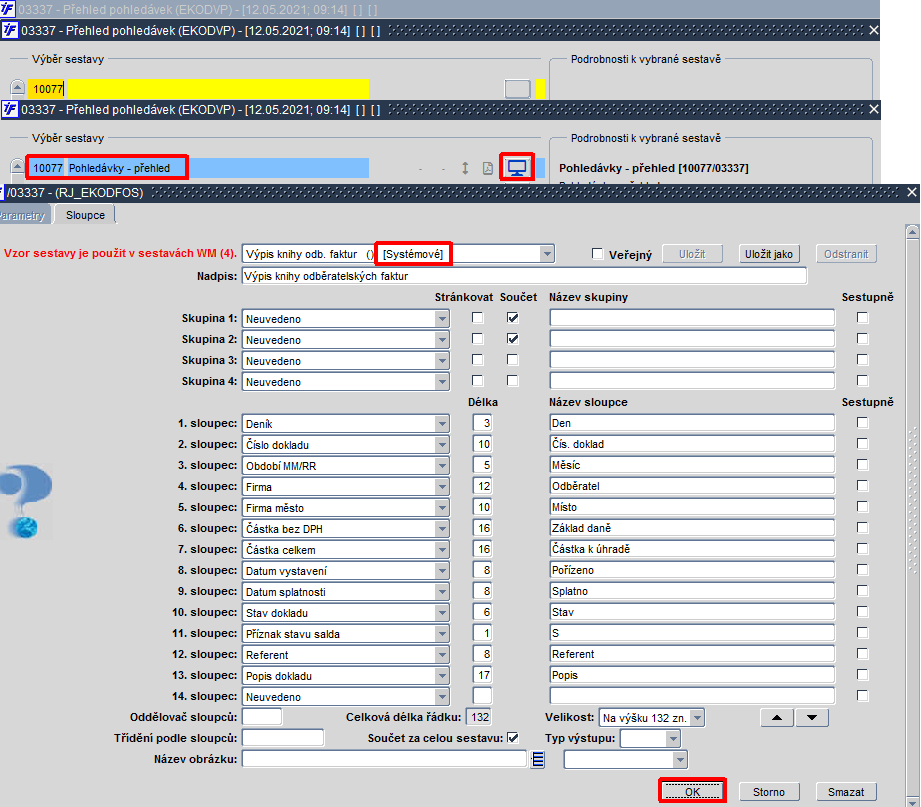Expand the 6. sloupec Částka bez DPH dropdown

(442, 529)
